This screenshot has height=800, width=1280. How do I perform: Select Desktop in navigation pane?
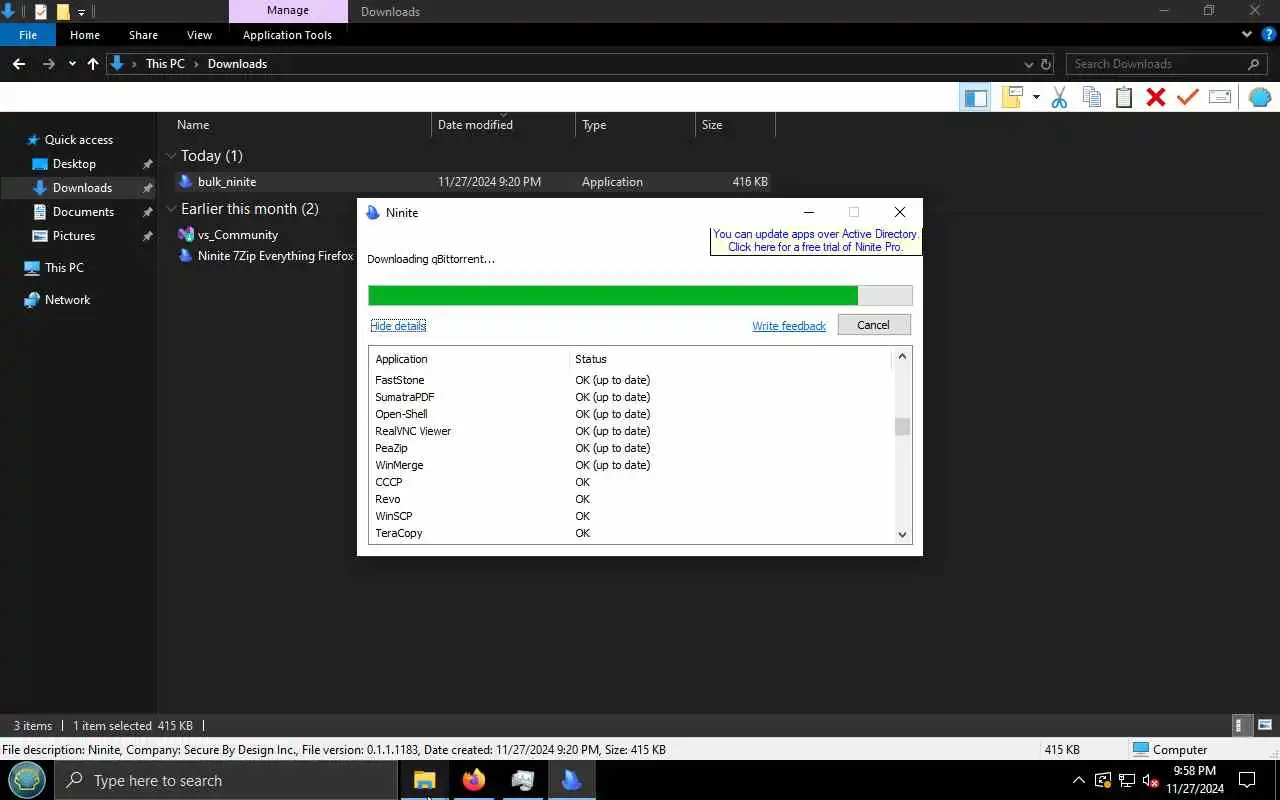74,164
